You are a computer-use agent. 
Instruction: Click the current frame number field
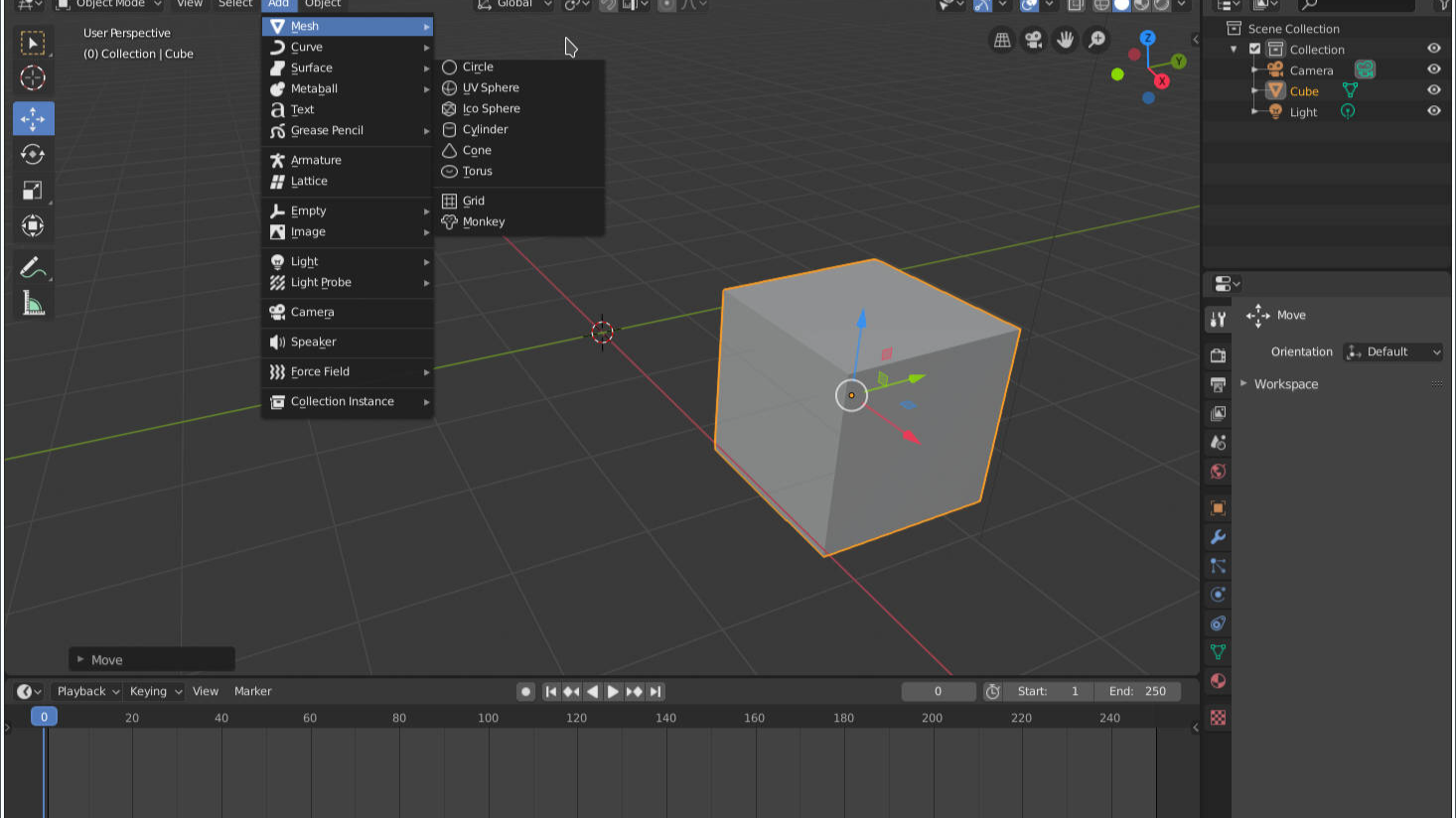pyautogui.click(x=938, y=691)
